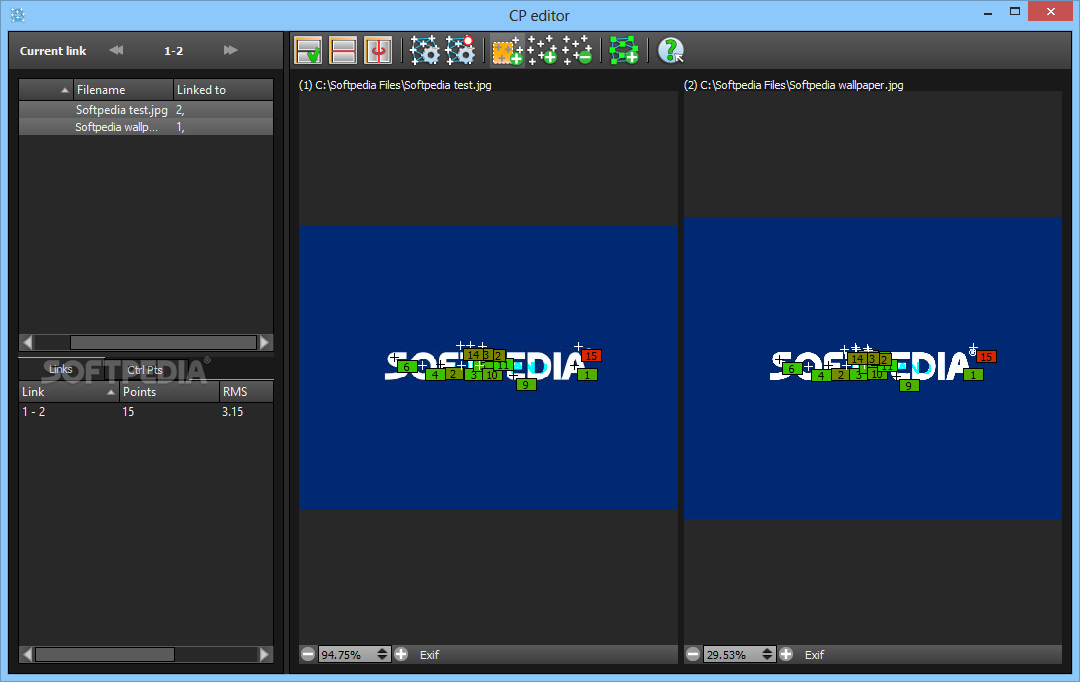This screenshot has height=682, width=1080.
Task: Click the app icon in title bar
Action: click(18, 14)
